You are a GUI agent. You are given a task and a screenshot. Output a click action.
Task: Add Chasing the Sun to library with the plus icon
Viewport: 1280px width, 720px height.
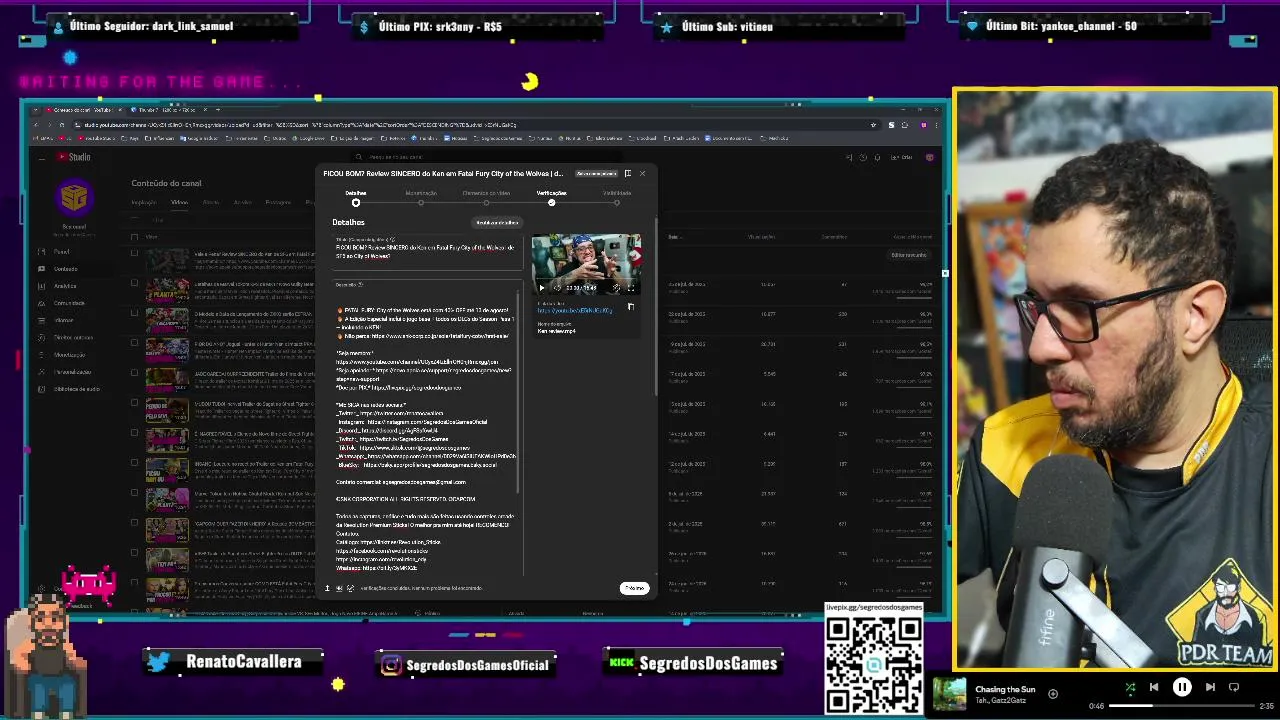click(1053, 693)
